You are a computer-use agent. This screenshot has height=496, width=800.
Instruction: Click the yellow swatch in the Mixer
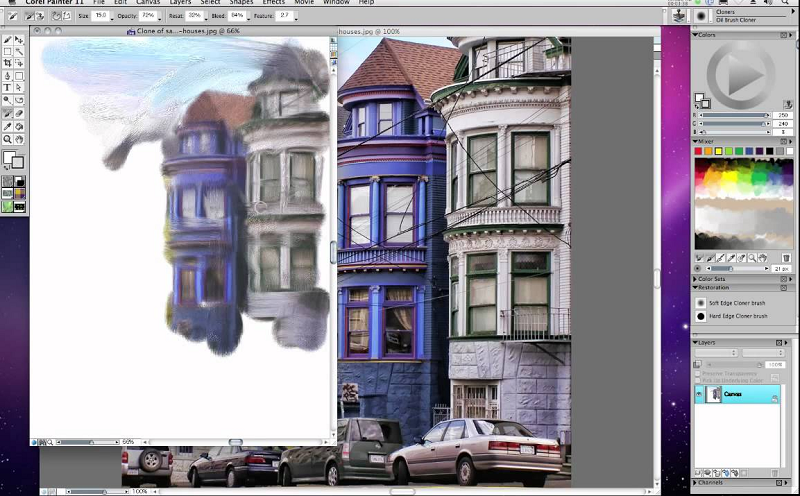(x=720, y=151)
